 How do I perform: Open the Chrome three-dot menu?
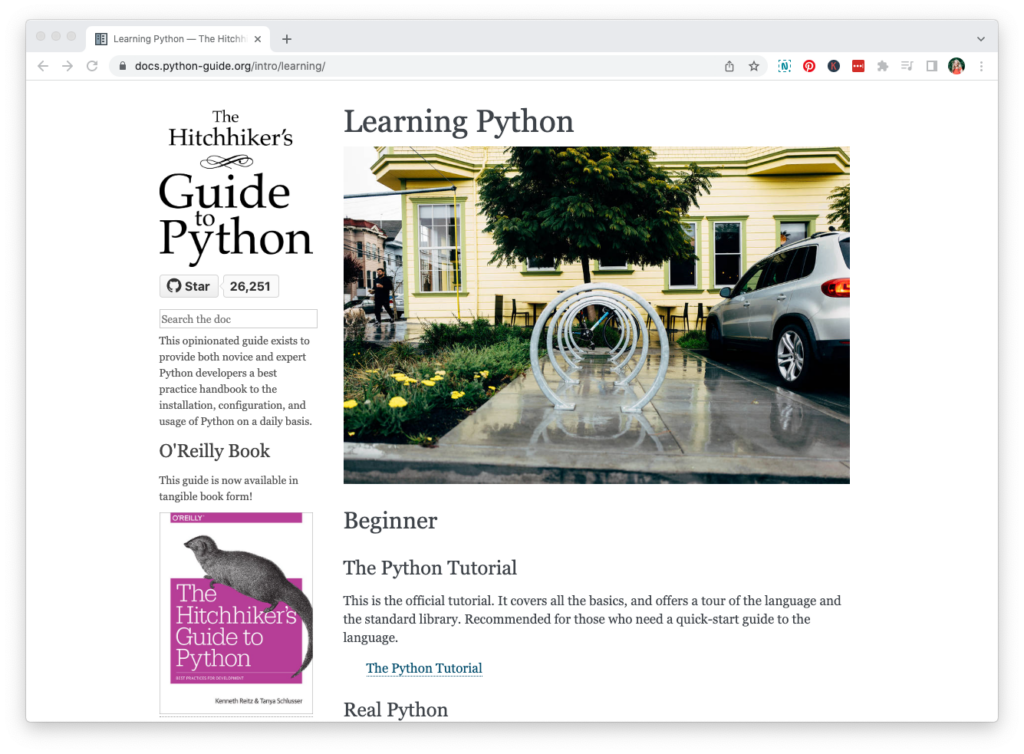tap(981, 66)
